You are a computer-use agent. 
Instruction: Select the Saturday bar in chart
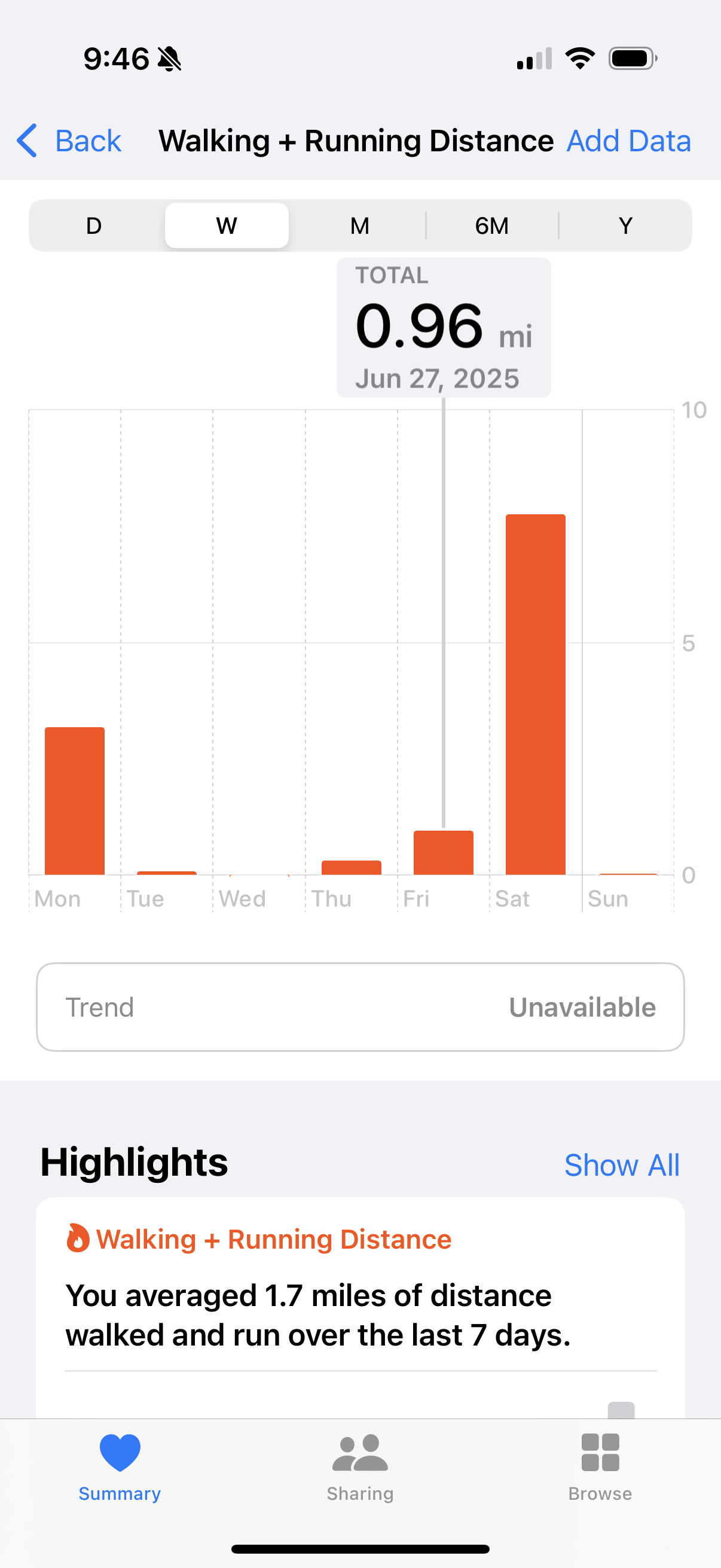536,694
